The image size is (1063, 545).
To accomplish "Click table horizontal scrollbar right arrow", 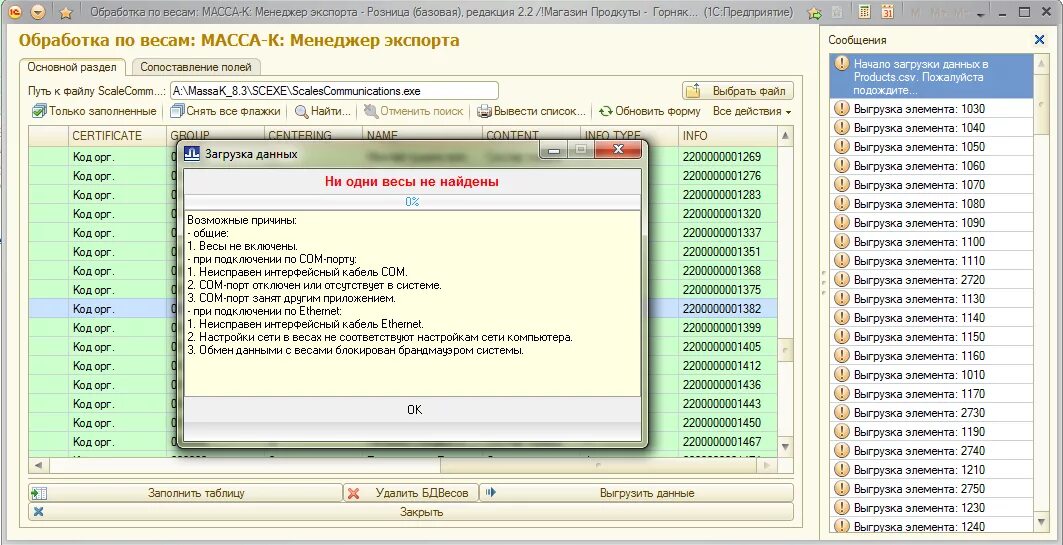I will 767,466.
